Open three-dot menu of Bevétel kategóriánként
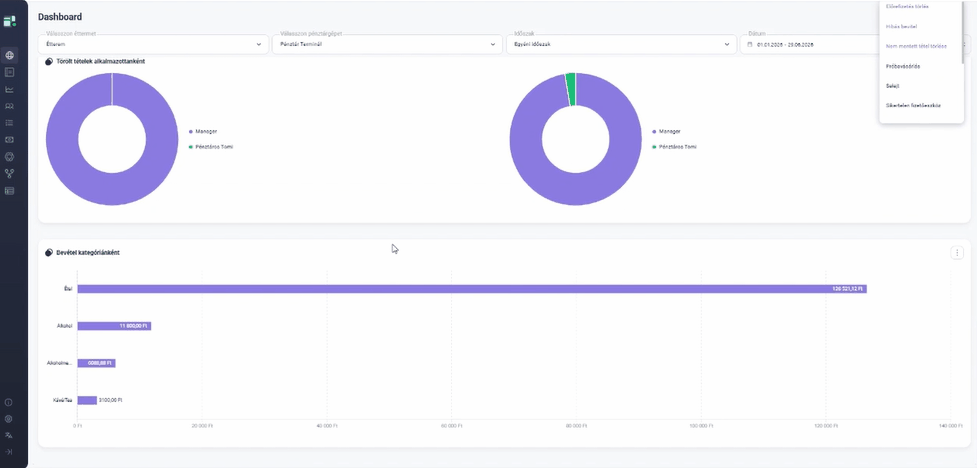 point(957,253)
